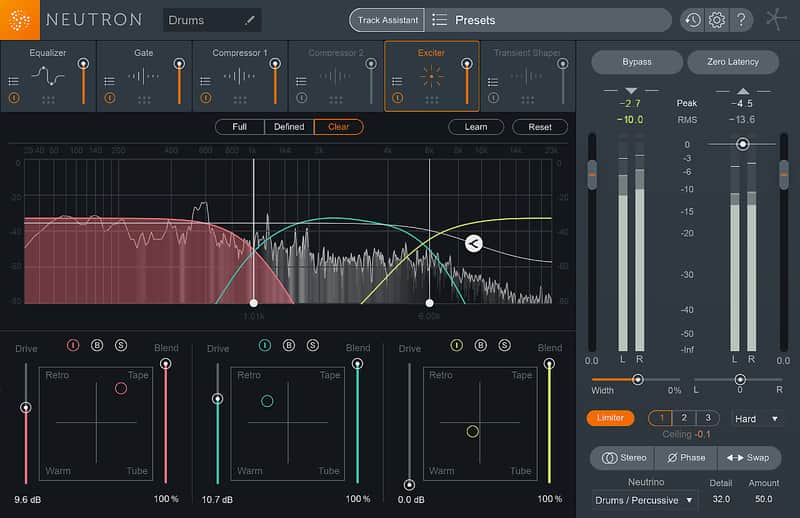800x518 pixels.
Task: Enable Transient Shaper module power
Action: pos(493,97)
